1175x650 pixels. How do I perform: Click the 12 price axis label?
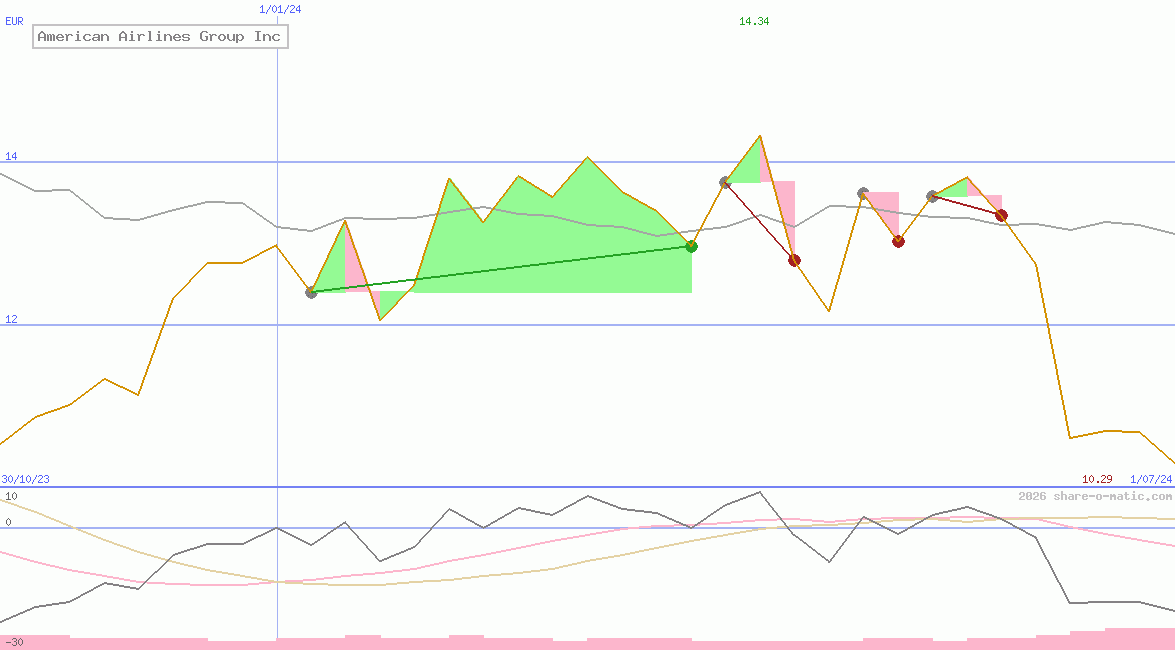tap(11, 319)
